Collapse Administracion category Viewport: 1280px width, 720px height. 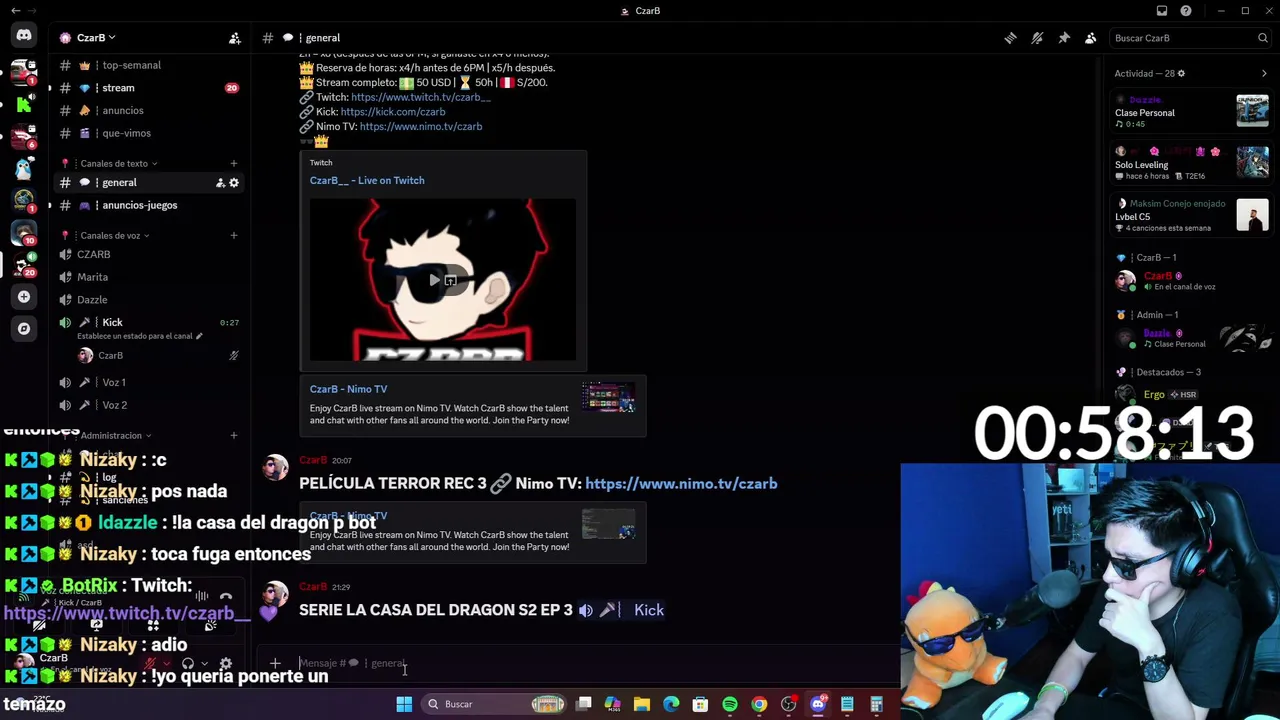[x=116, y=436]
